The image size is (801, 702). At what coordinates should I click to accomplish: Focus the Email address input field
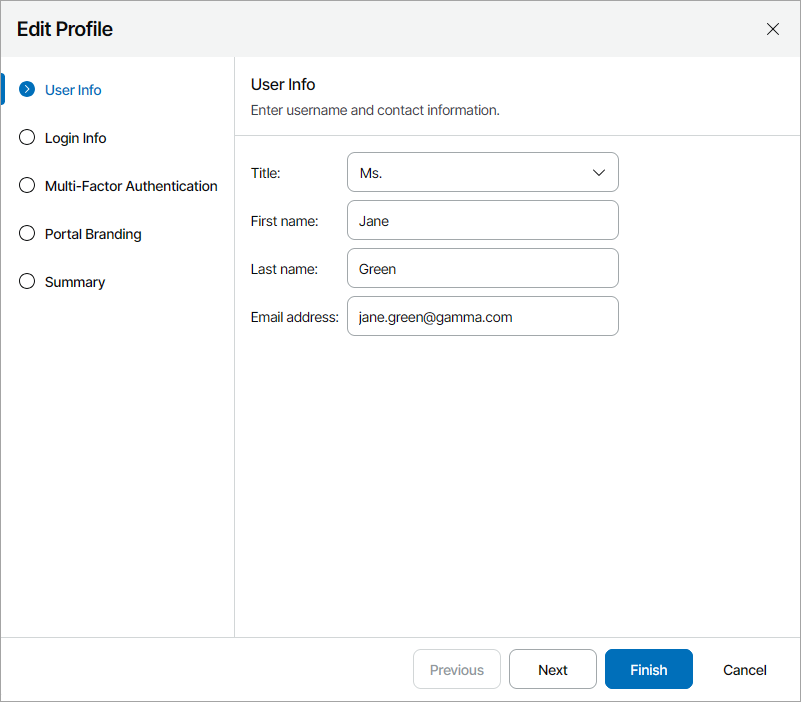482,316
